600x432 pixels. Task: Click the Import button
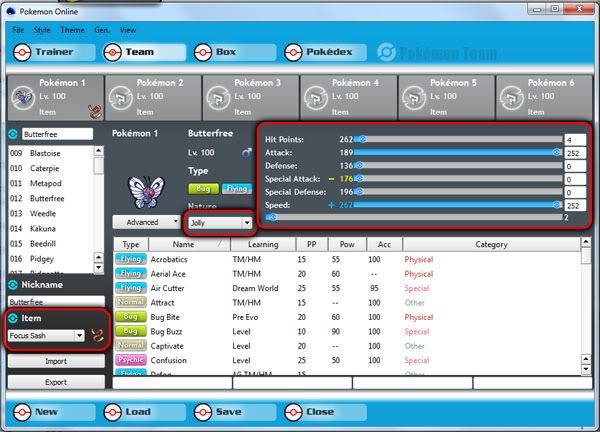point(56,361)
